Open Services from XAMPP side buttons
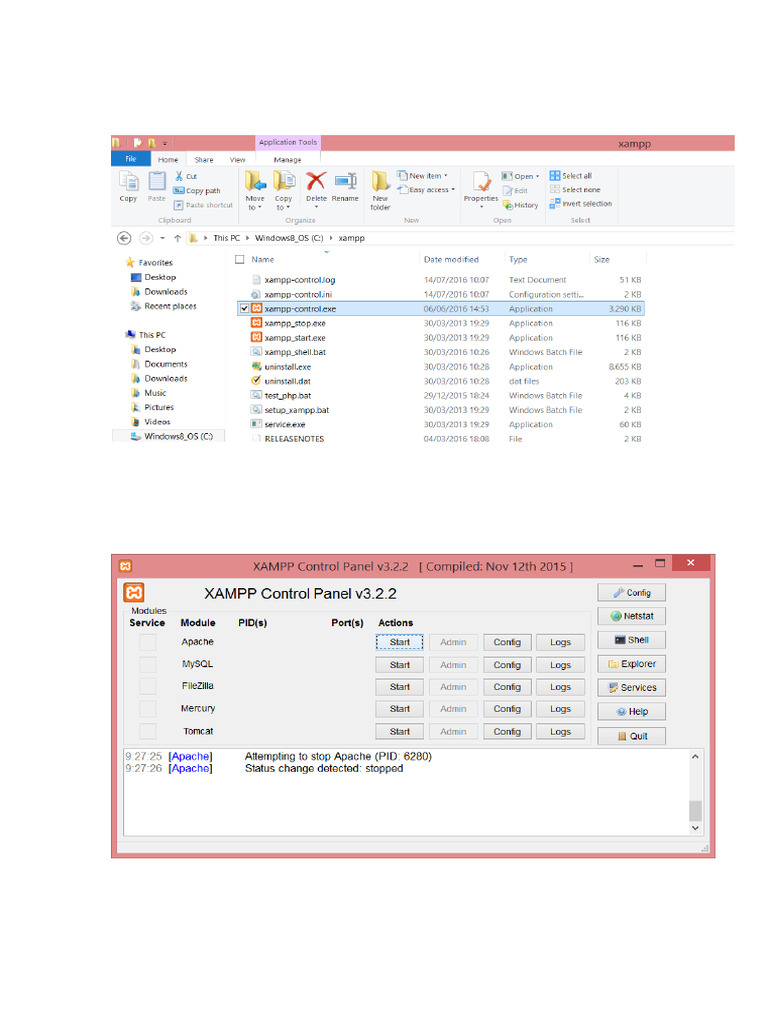This screenshot has height=1024, width=768. pos(632,687)
